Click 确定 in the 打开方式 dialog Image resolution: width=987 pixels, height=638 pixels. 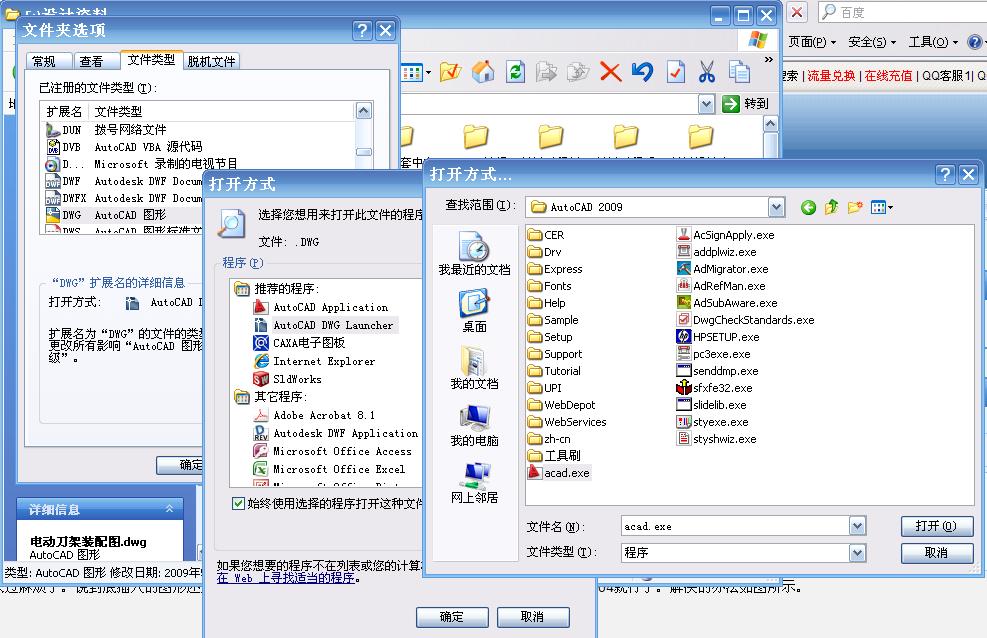452,617
